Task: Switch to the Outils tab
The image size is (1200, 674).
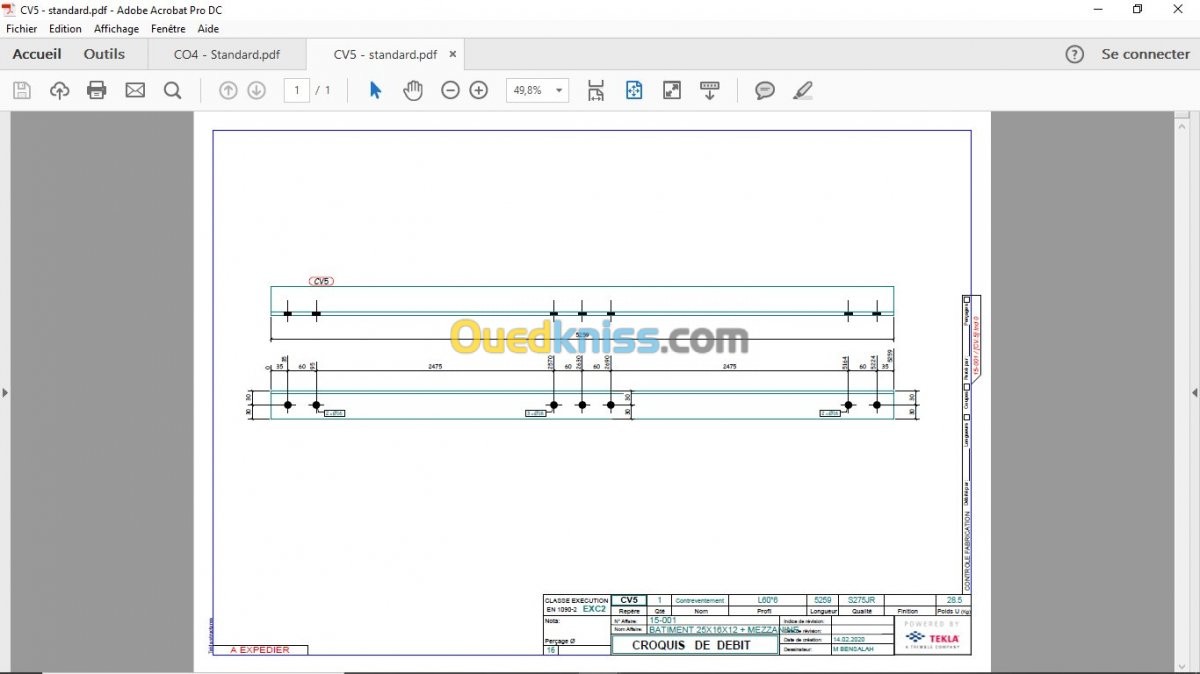Action: coord(104,54)
